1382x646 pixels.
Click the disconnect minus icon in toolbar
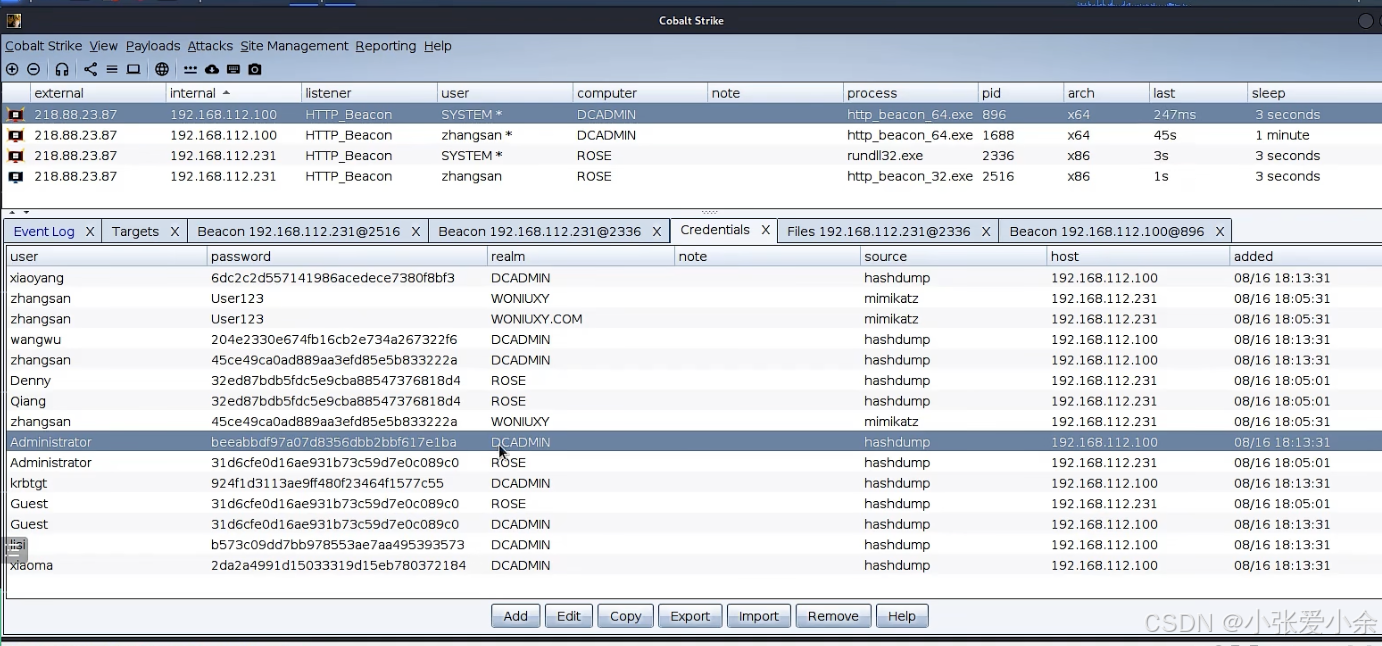tap(33, 69)
